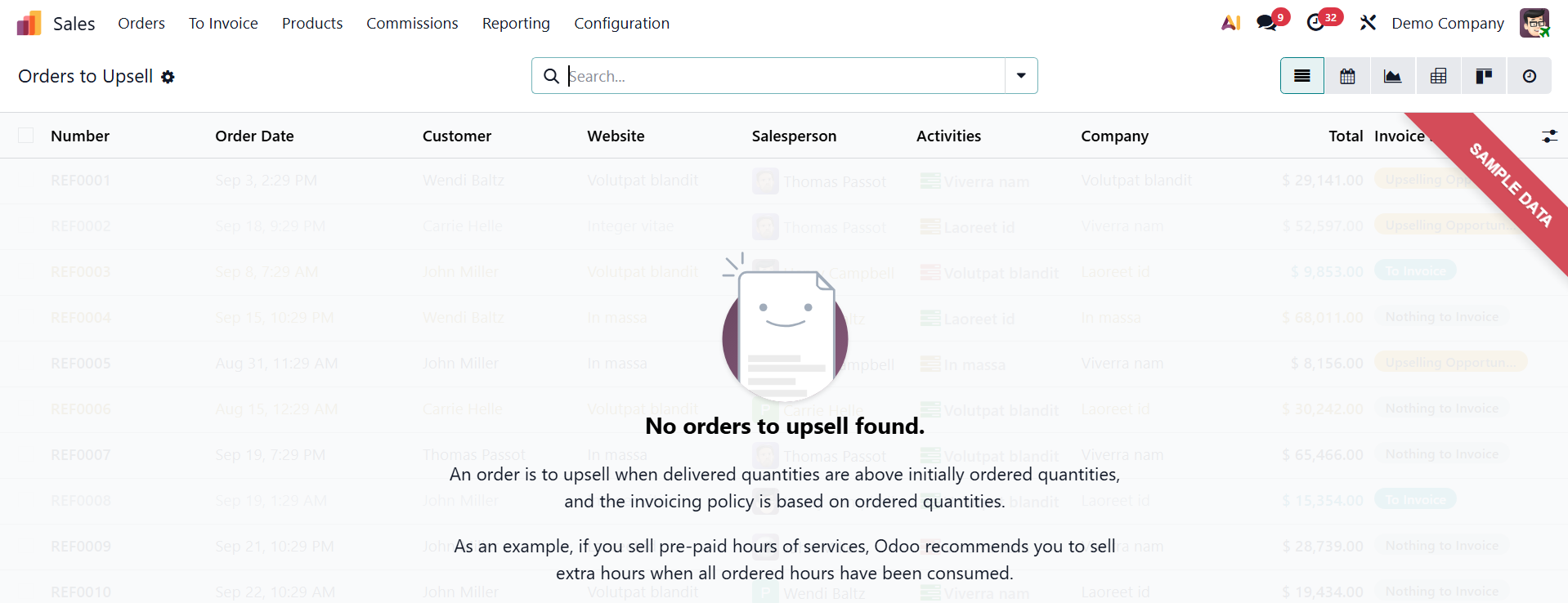Keep the List view toggle active

1301,75
